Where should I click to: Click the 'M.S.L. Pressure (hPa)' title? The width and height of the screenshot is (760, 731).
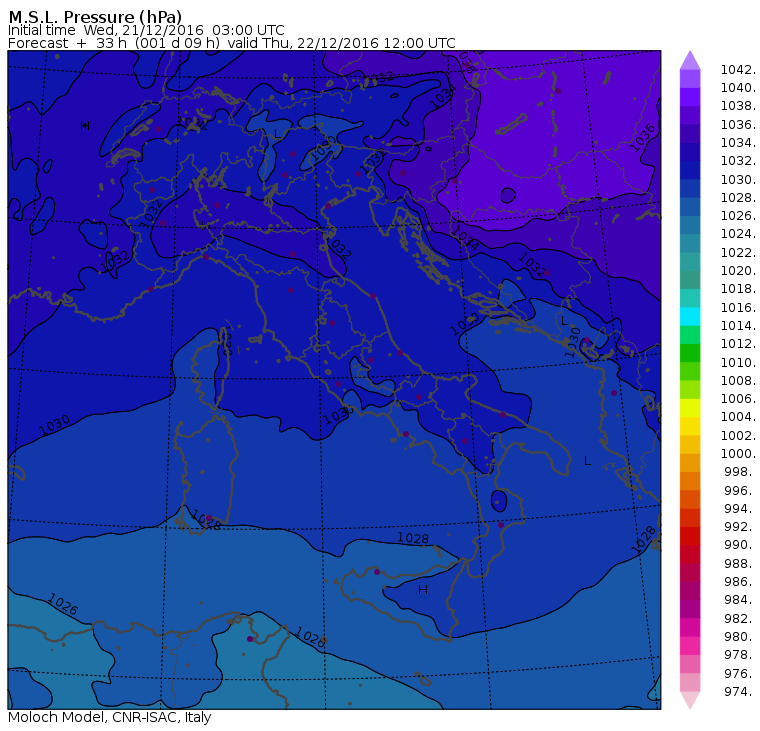[95, 16]
